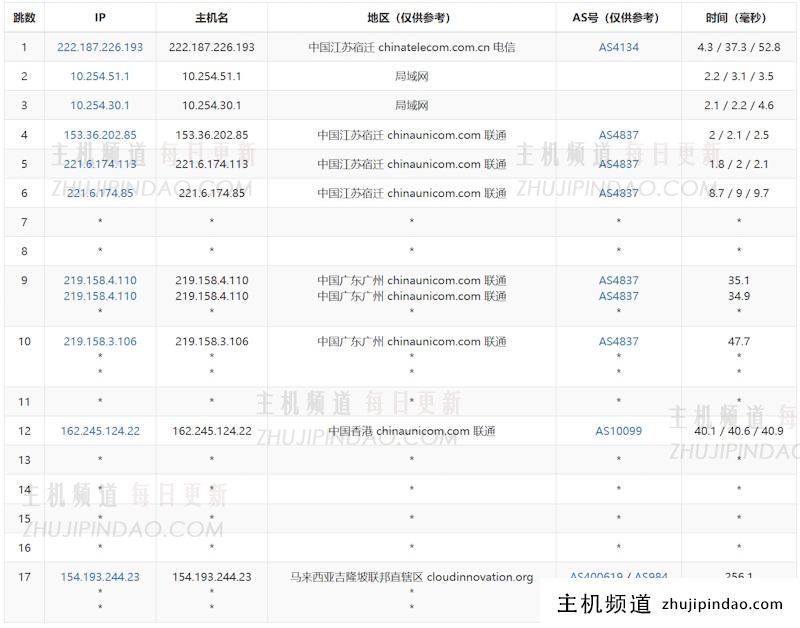The height and width of the screenshot is (628, 800).
Task: Select the 47.7 time value in hop 10
Action: click(739, 342)
